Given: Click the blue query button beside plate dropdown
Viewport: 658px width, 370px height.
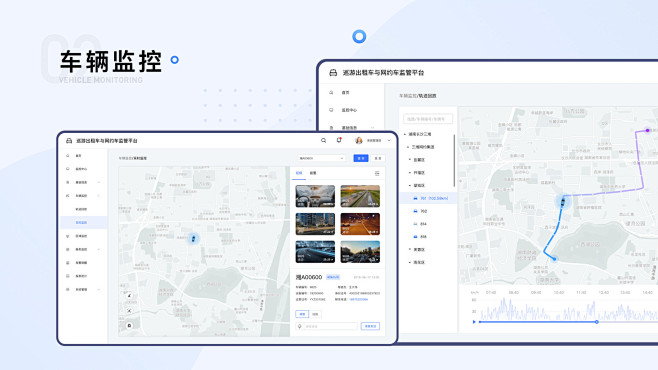Looking at the screenshot, I should coord(361,158).
